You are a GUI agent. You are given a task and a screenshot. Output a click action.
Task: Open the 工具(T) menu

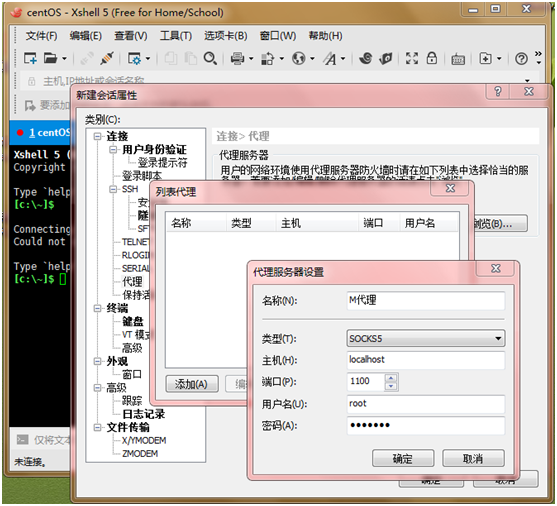pyautogui.click(x=176, y=36)
